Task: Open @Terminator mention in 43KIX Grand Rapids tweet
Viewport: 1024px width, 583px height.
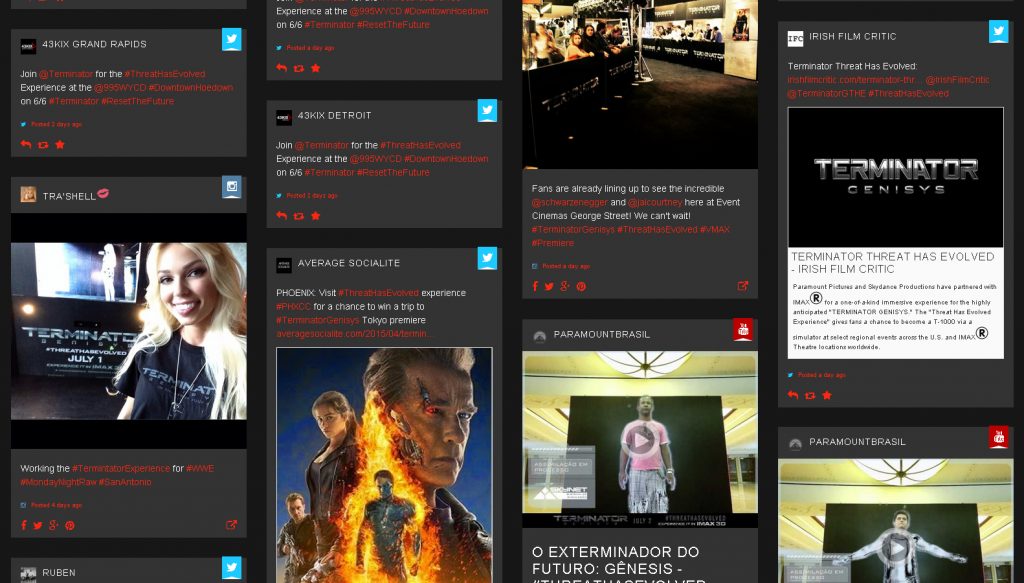Action: pos(66,74)
